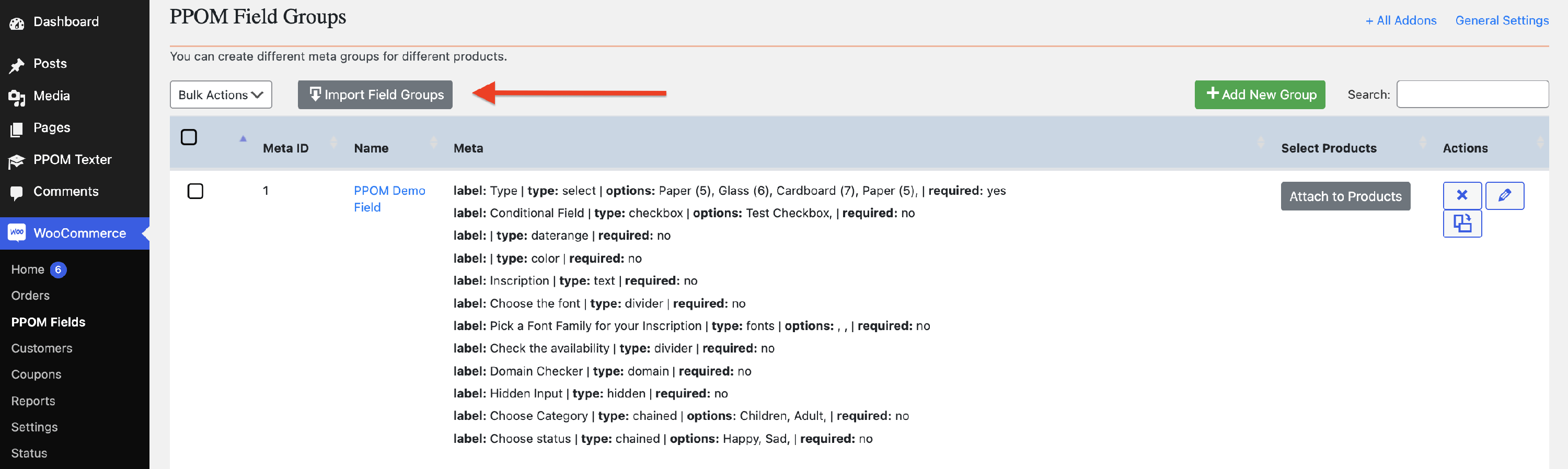Click the Import Field Groups button
This screenshot has width=1568, height=469.
[375, 95]
